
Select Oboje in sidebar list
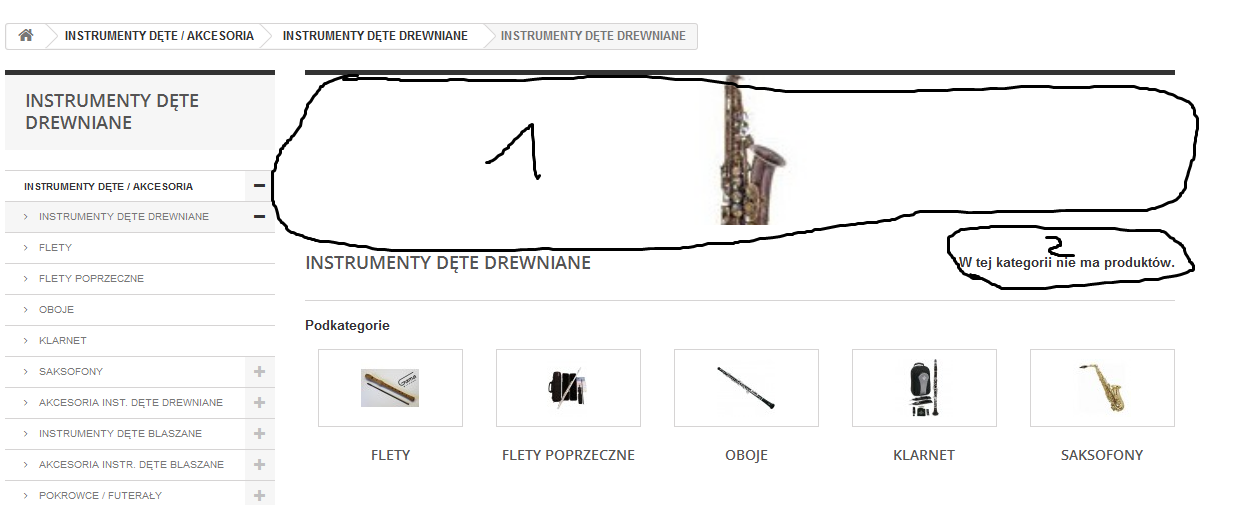tap(56, 310)
